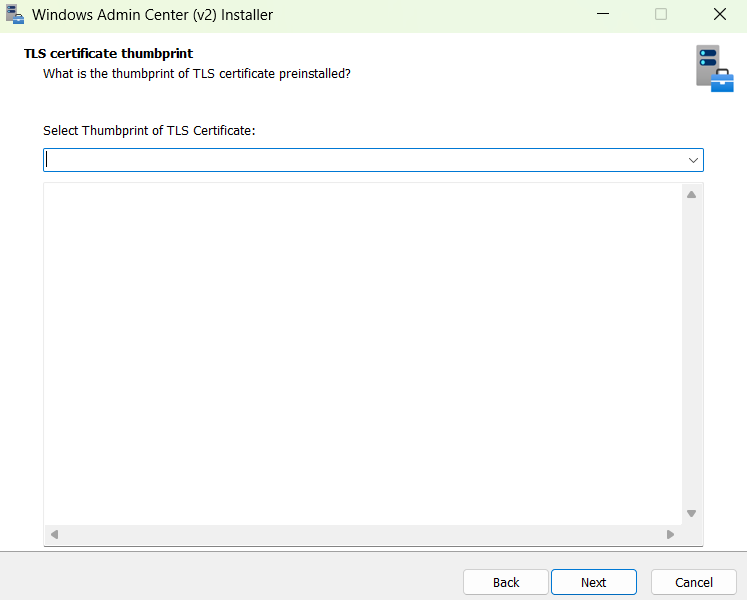Go back with the Back button

(506, 582)
